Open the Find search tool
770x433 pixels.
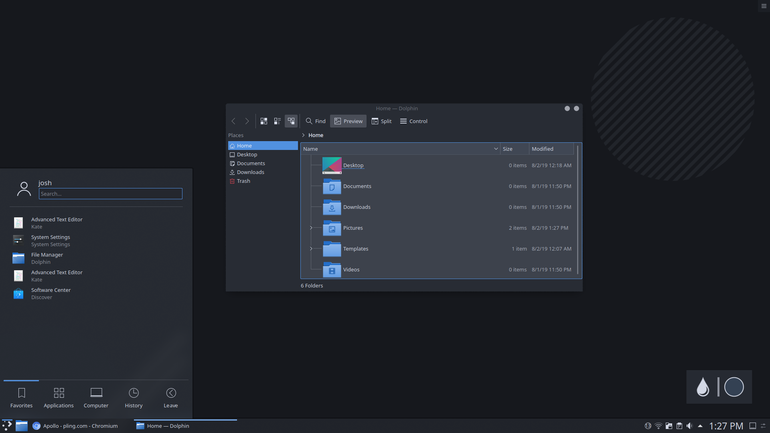click(315, 121)
